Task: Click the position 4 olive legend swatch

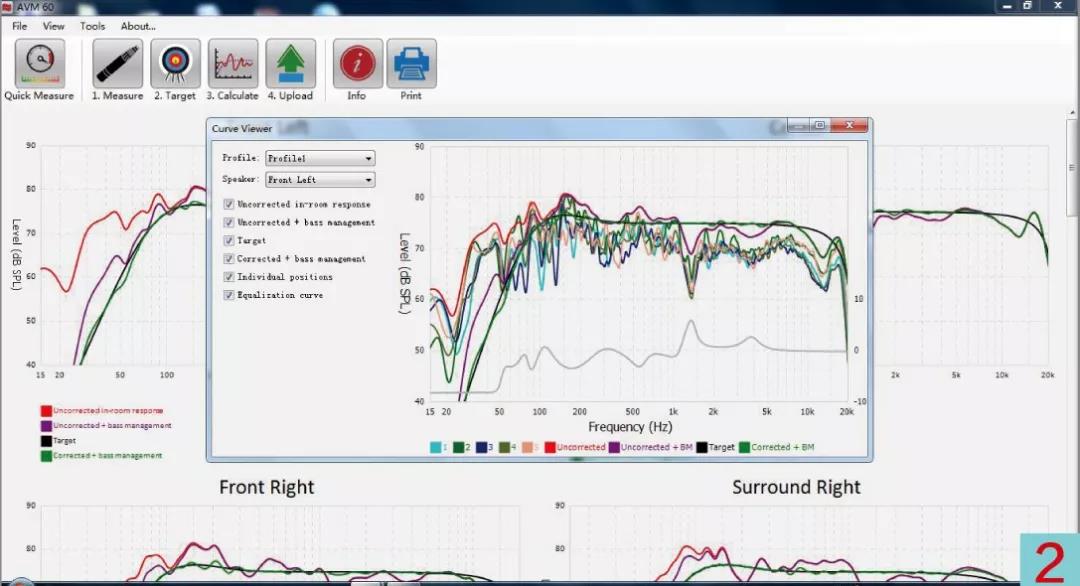Action: pyautogui.click(x=504, y=448)
